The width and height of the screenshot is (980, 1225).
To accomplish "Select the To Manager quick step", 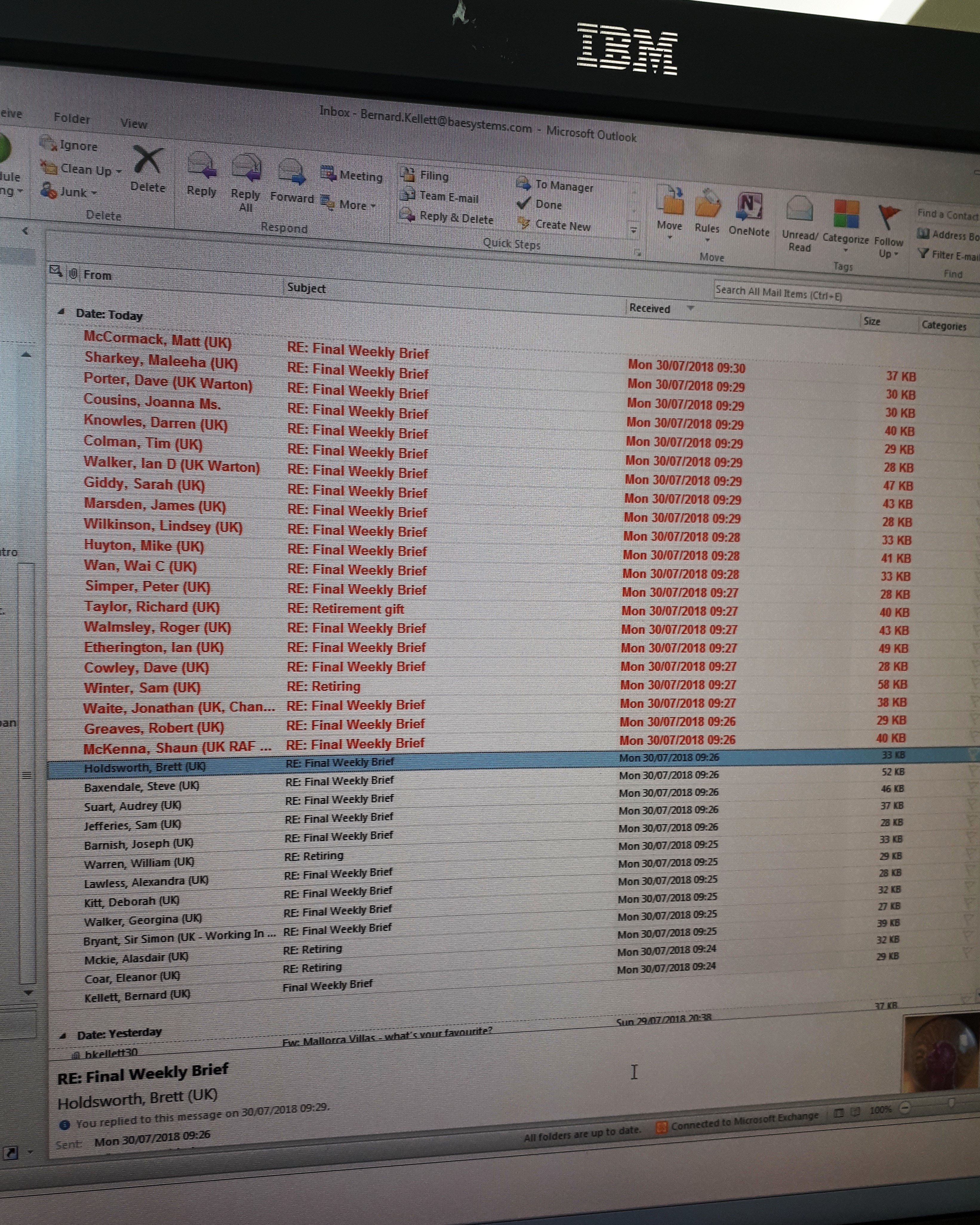I will [555, 185].
